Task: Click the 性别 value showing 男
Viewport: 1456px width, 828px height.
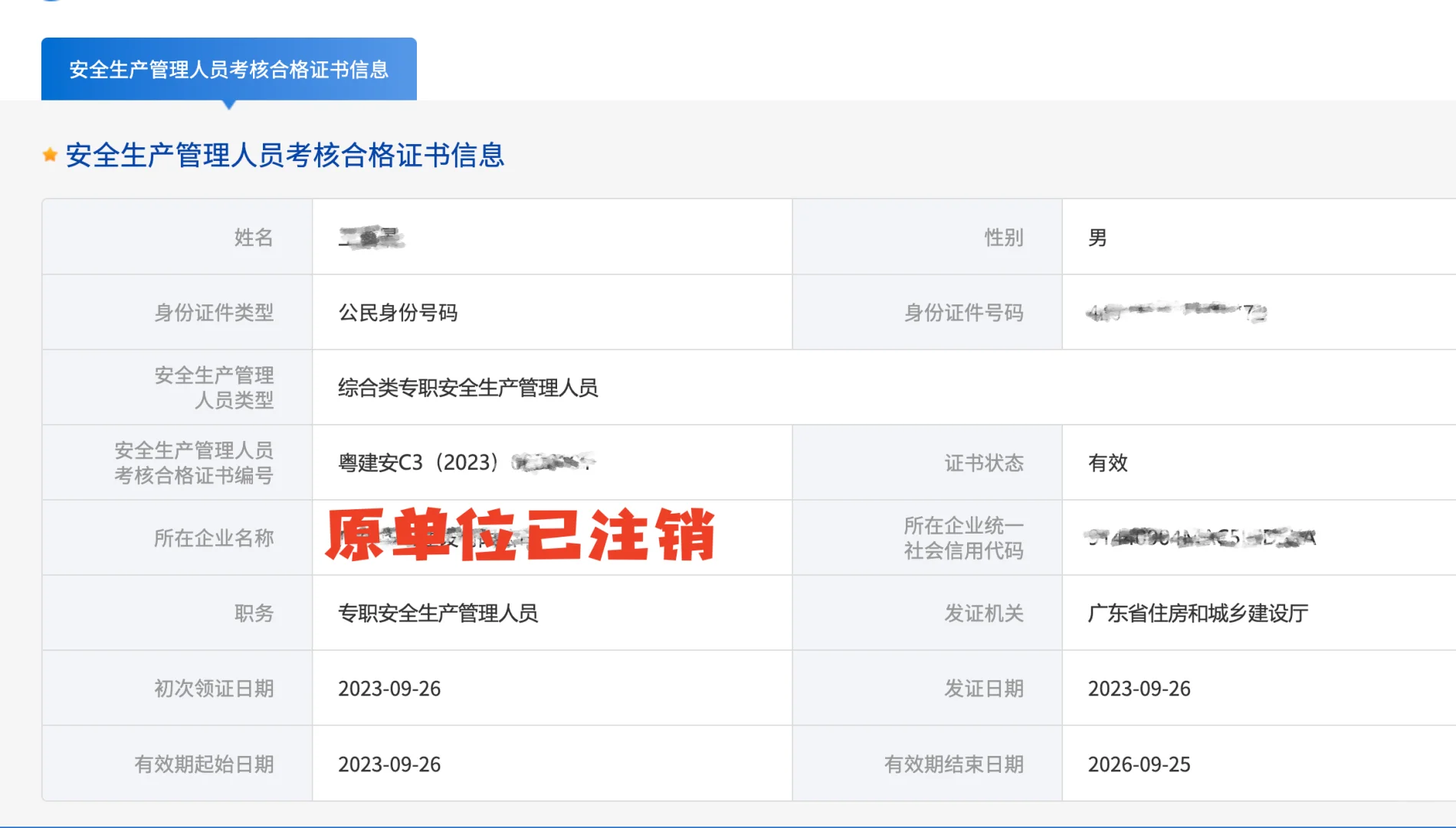Action: point(1095,238)
